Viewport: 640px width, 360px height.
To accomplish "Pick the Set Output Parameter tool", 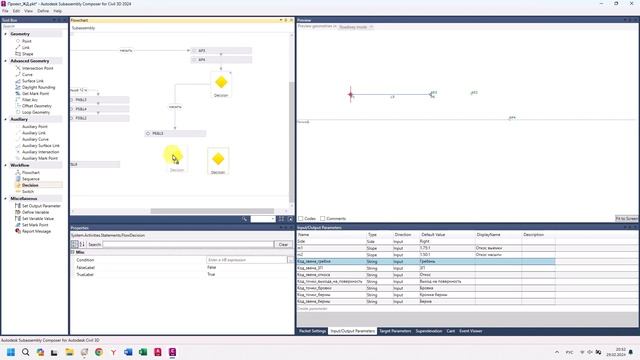I will [41, 206].
